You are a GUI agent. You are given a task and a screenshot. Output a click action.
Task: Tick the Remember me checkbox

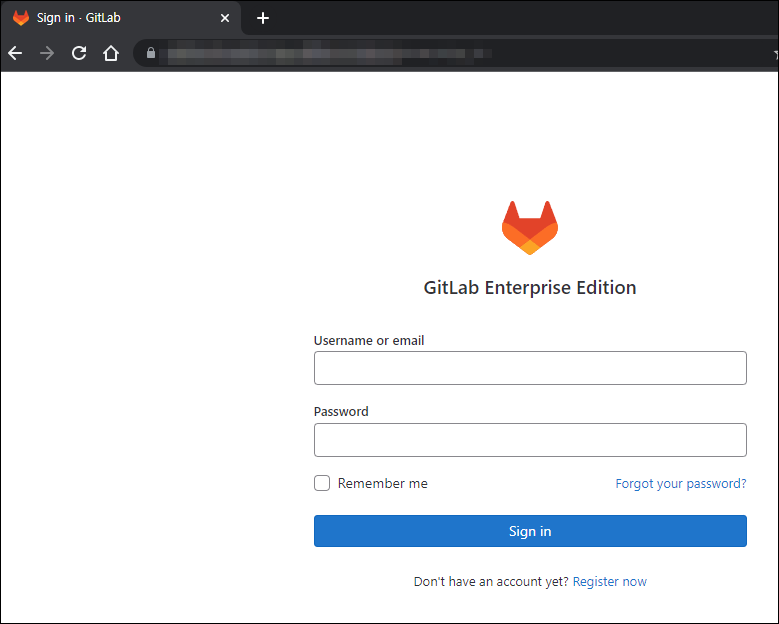322,483
